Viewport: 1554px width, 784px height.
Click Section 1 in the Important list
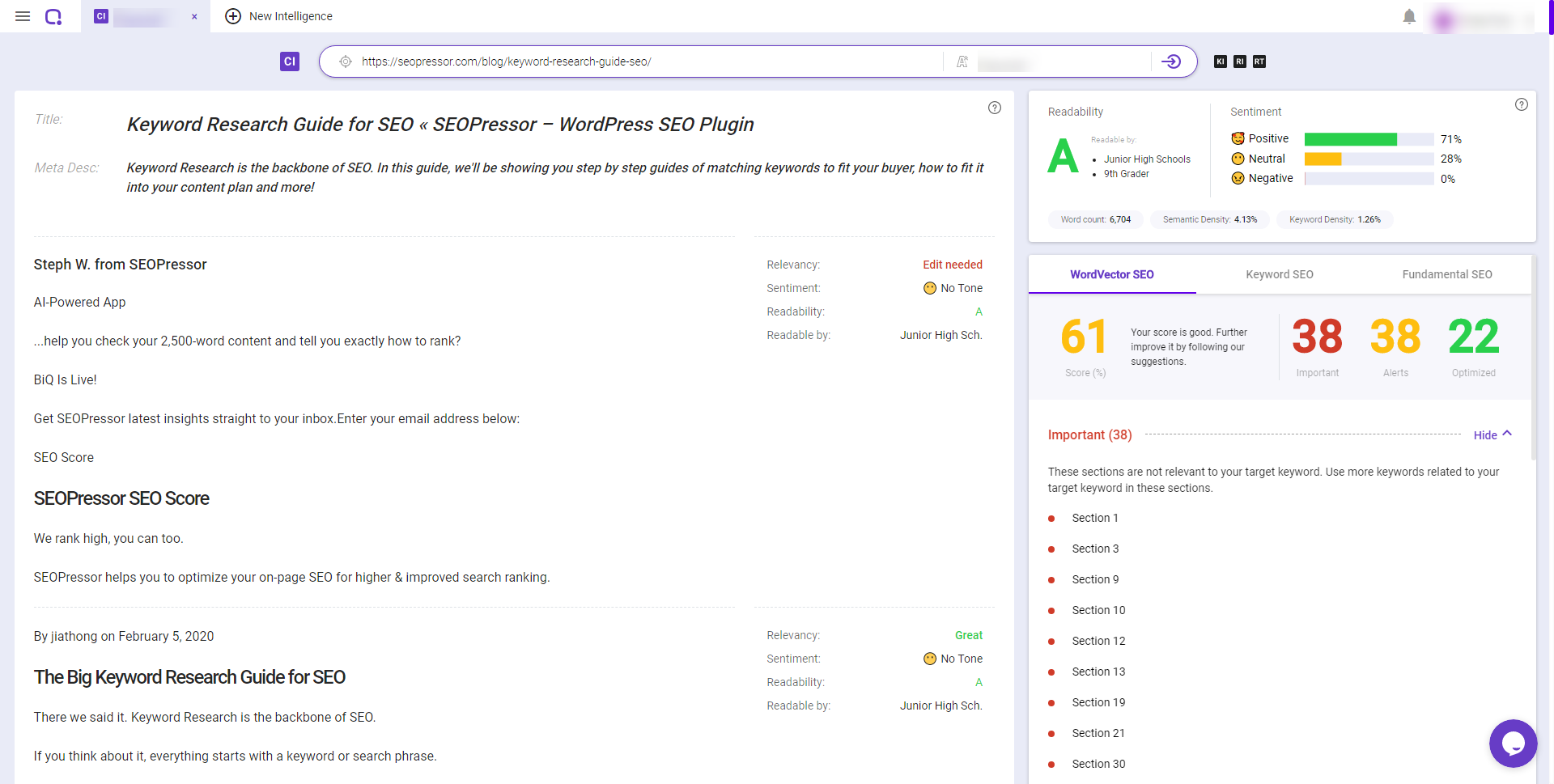click(1095, 518)
